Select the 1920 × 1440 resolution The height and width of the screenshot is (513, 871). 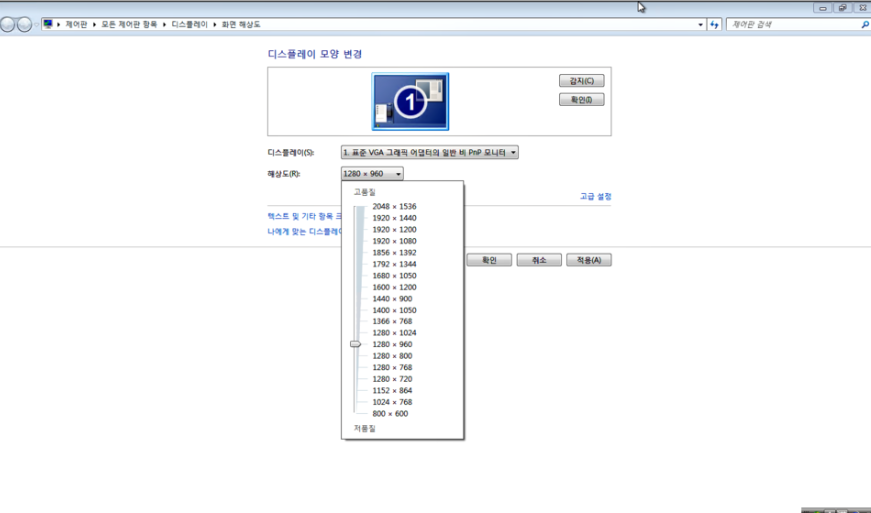coord(394,218)
